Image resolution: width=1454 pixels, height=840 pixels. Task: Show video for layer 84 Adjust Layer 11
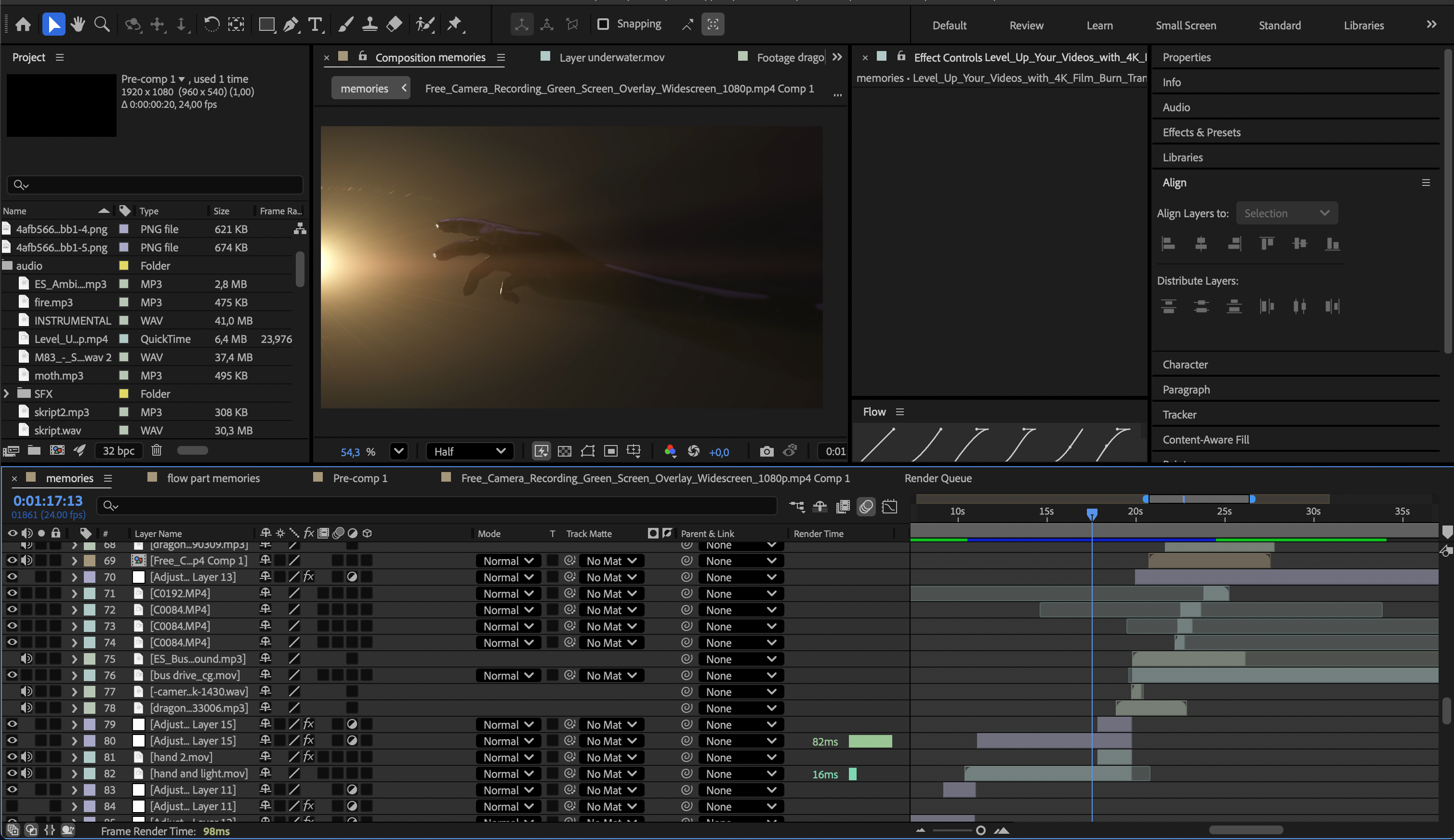point(12,806)
